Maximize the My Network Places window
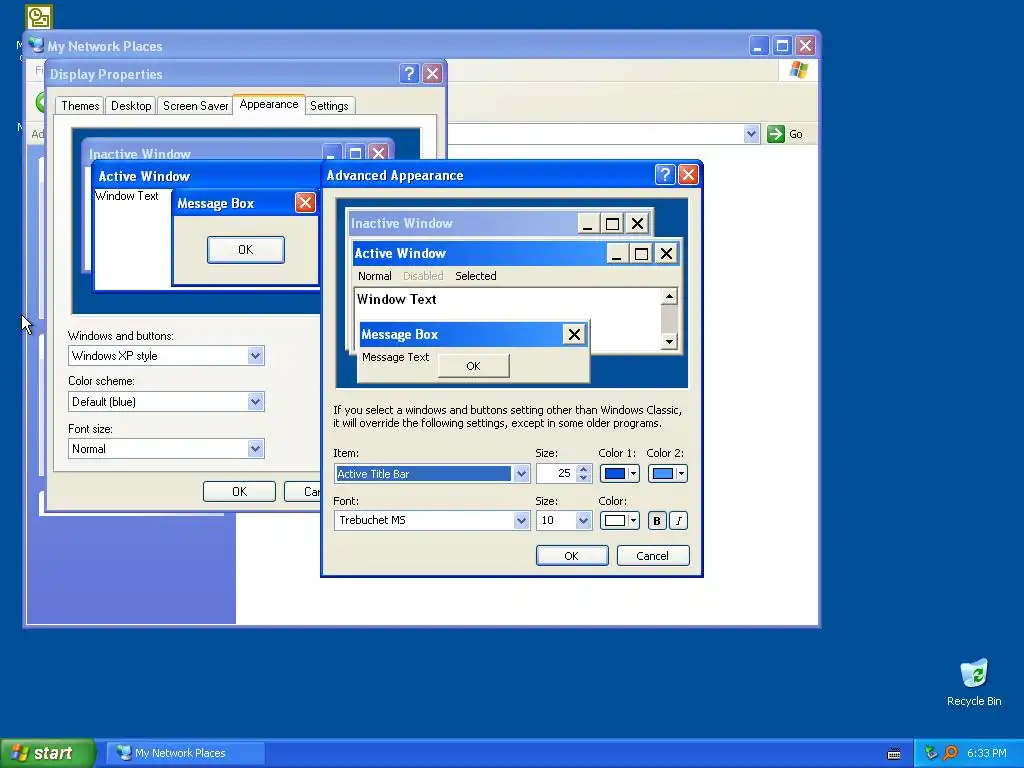This screenshot has width=1024, height=768. point(782,46)
